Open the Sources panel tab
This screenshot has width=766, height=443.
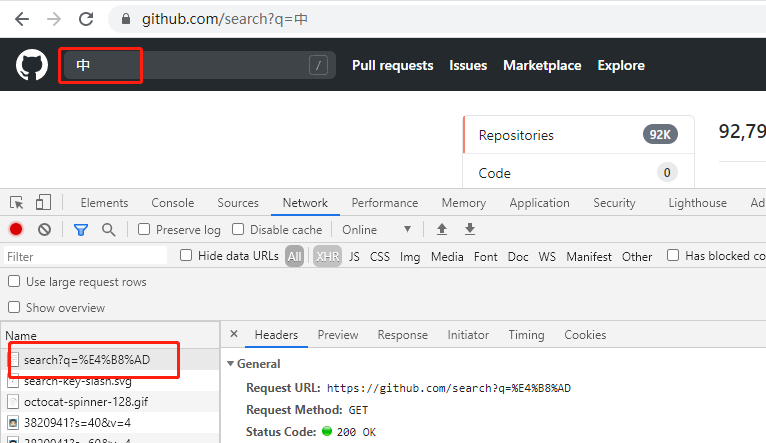(x=238, y=203)
